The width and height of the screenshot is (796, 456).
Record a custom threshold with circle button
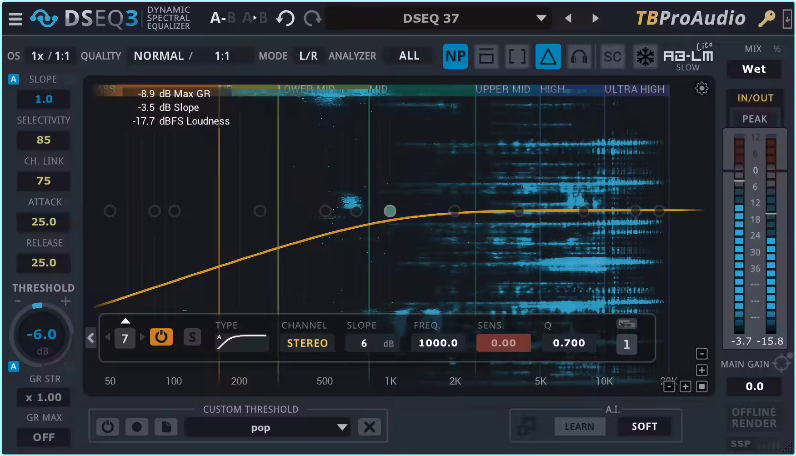(x=137, y=427)
